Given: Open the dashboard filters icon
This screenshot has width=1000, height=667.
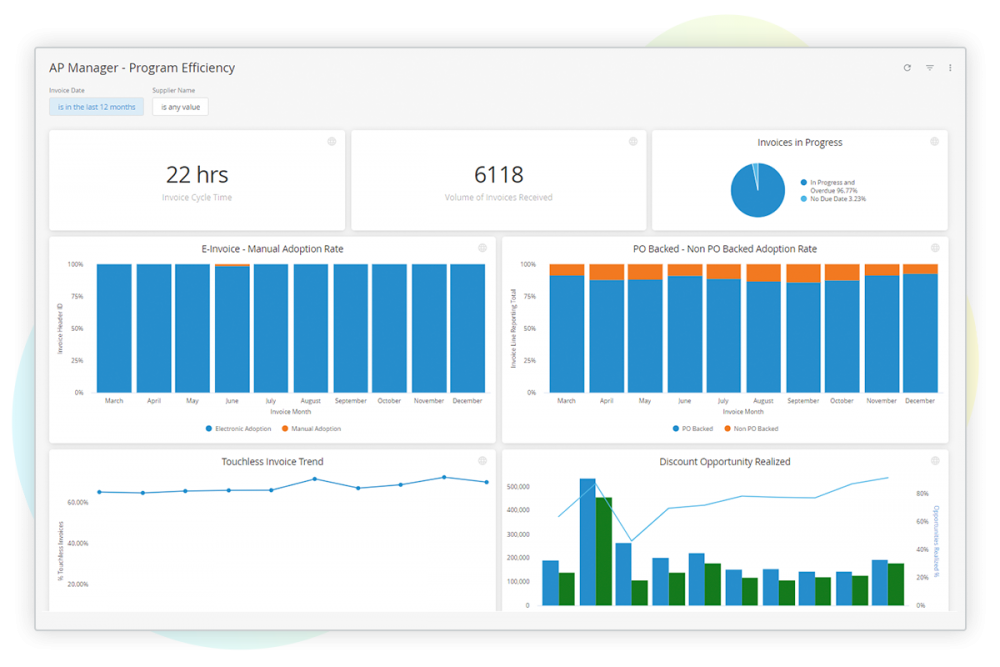Looking at the screenshot, I should point(929,68).
